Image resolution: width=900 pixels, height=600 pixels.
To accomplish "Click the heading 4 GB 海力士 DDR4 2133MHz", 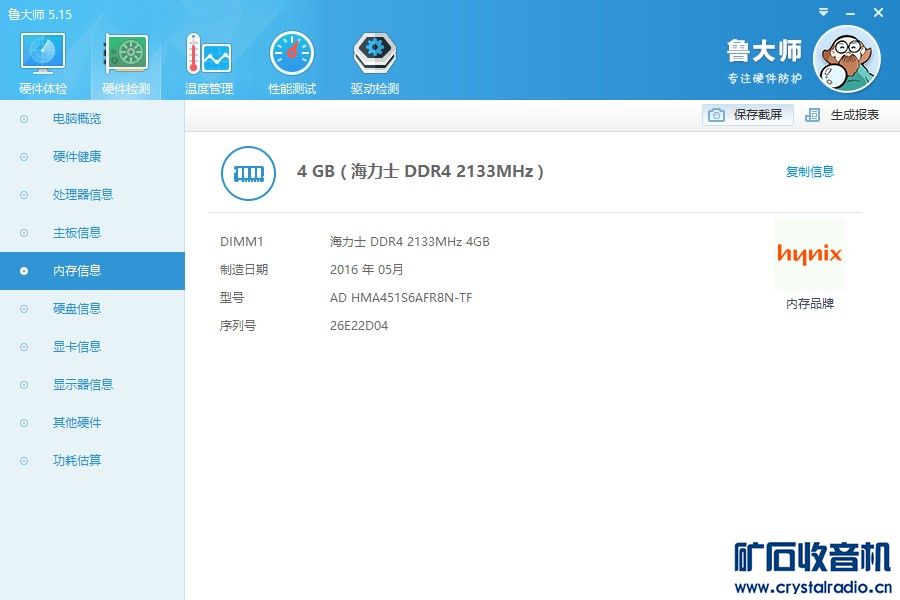I will click(x=420, y=171).
